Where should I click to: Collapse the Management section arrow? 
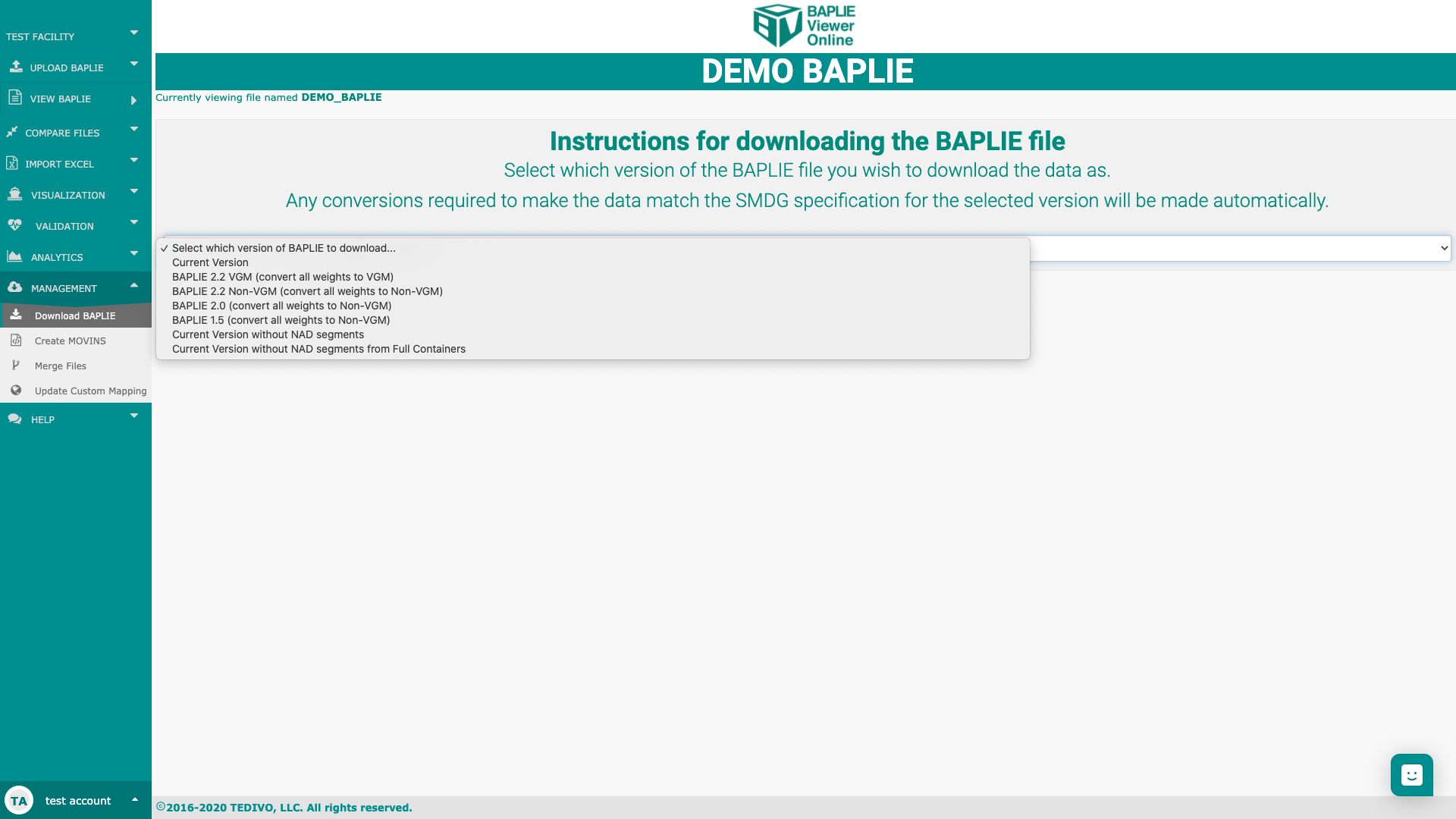click(134, 285)
